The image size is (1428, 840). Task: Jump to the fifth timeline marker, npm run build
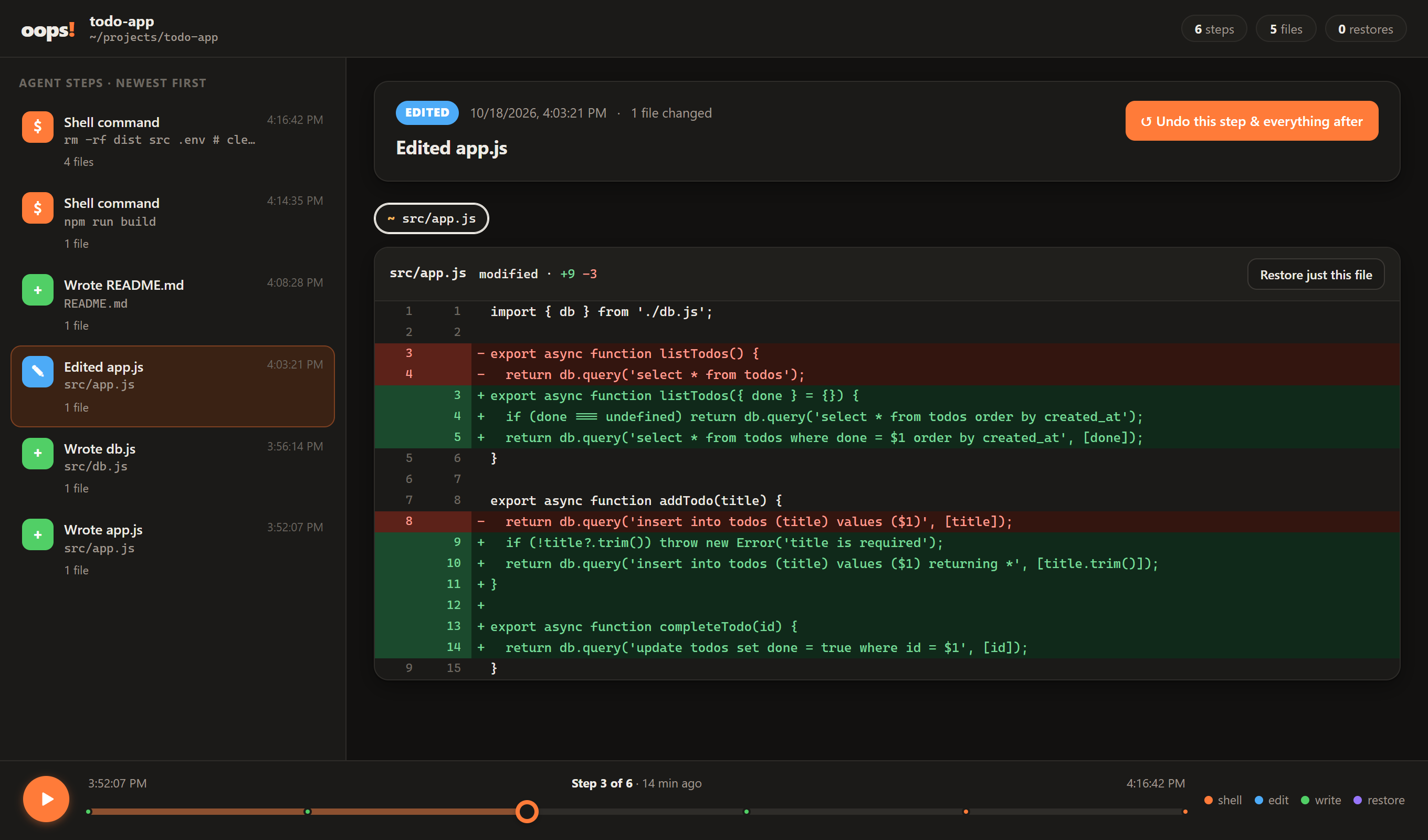coord(965,812)
